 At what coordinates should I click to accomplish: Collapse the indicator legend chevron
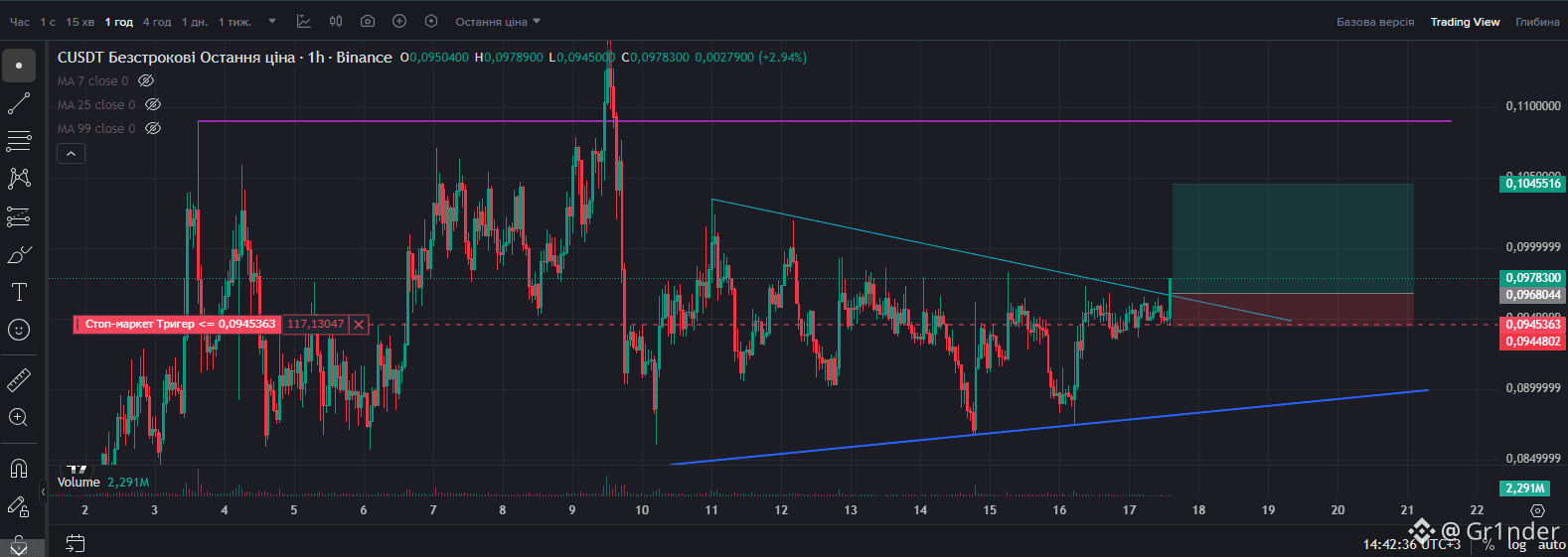(x=71, y=154)
